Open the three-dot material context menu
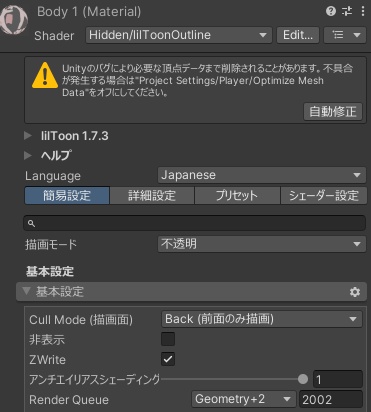 coord(363,11)
